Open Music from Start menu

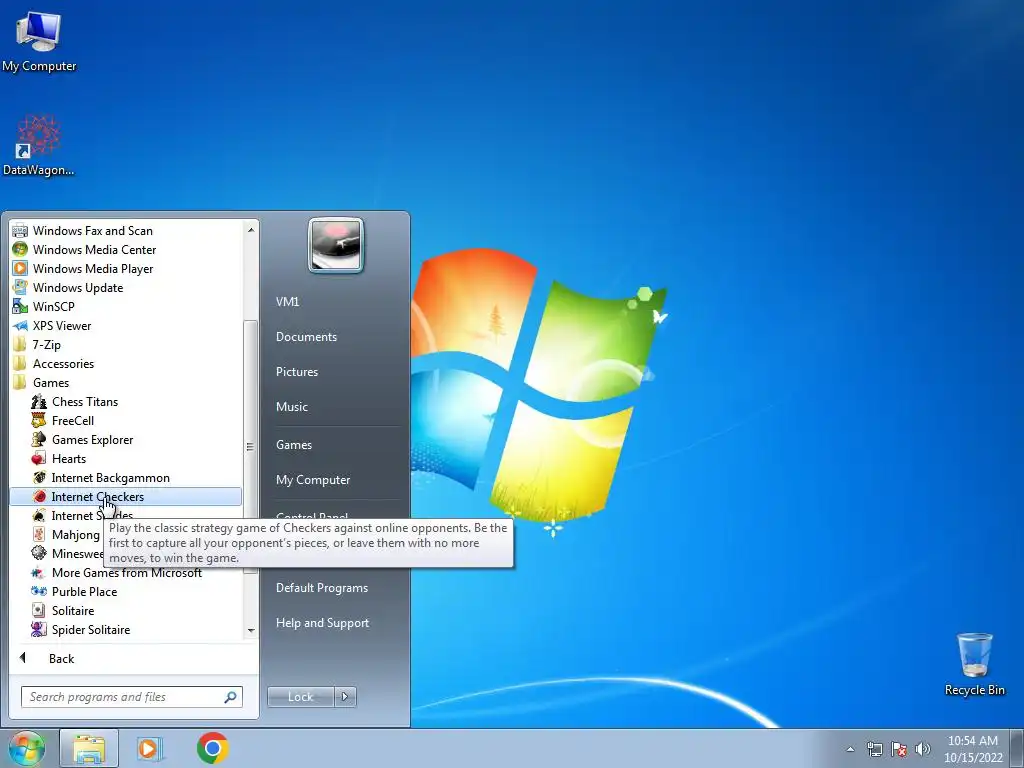292,406
